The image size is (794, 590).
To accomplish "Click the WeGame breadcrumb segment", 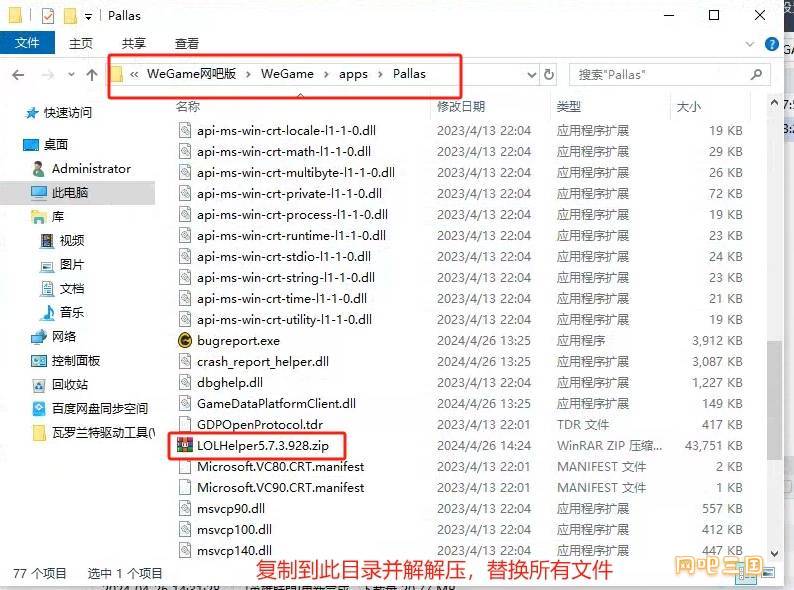I will [x=287, y=74].
